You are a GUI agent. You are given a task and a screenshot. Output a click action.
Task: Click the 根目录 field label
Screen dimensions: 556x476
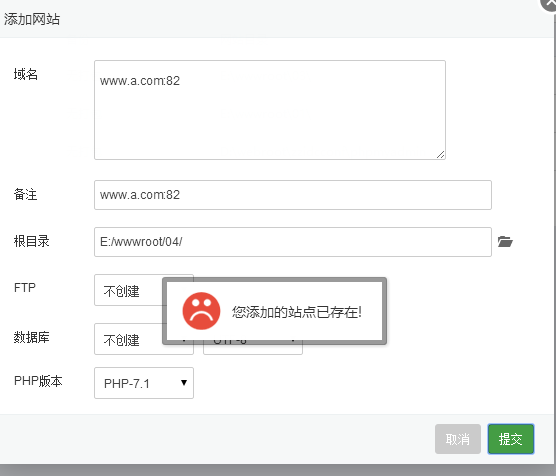point(32,241)
